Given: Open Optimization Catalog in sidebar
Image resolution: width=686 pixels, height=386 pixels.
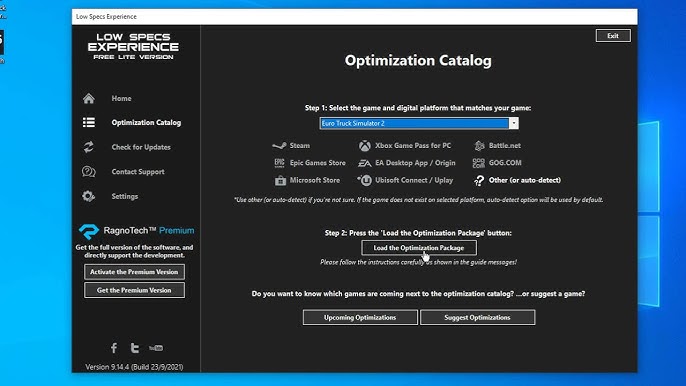Looking at the screenshot, I should pos(146,123).
